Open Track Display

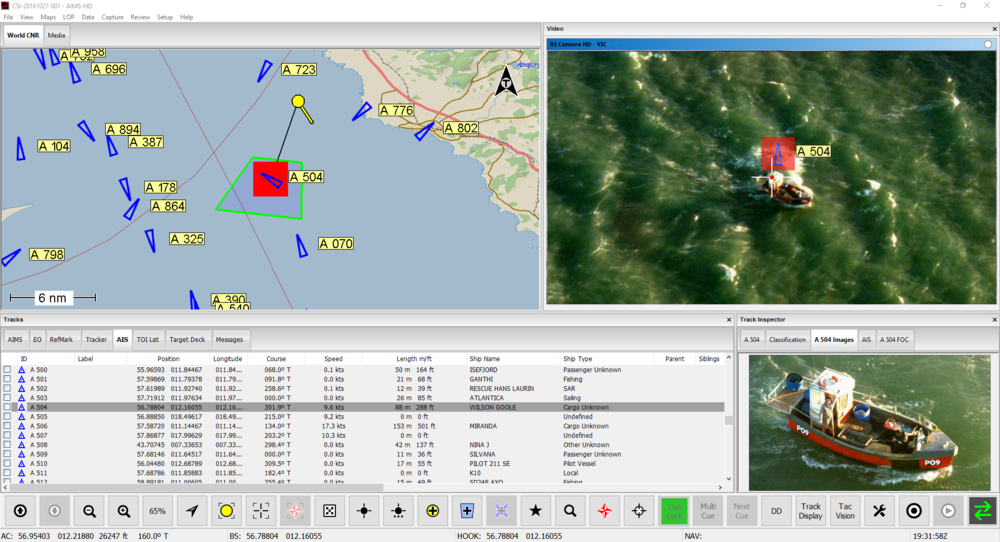click(x=811, y=511)
